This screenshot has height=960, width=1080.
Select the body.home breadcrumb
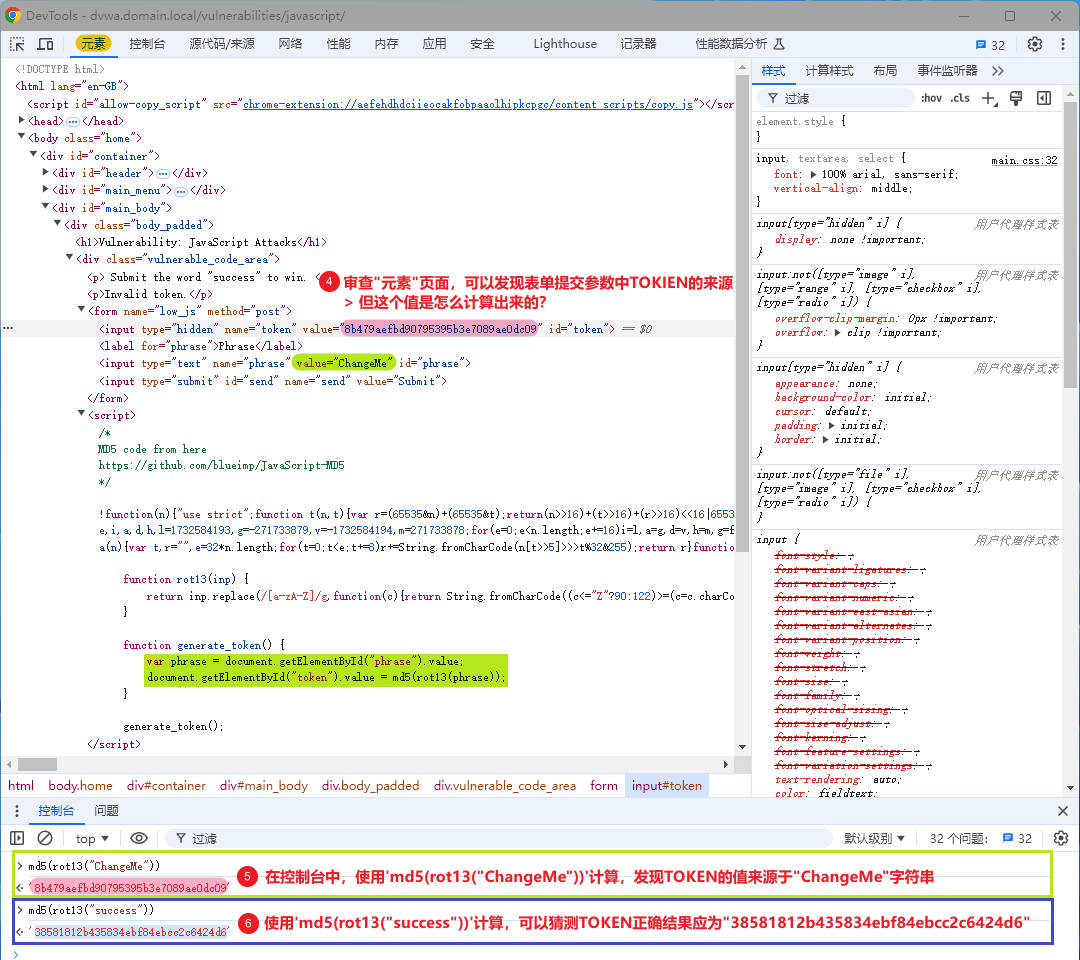pos(80,786)
